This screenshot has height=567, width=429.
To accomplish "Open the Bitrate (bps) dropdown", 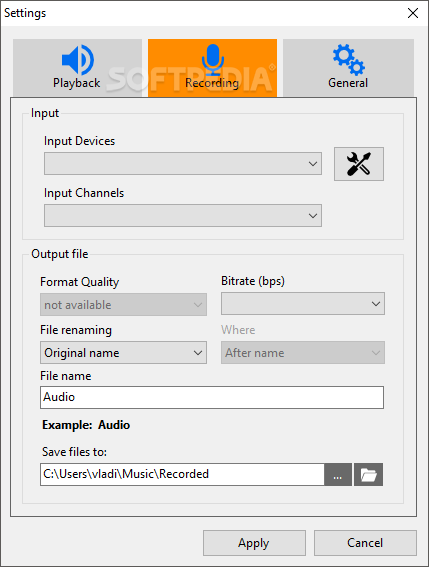I will tap(303, 304).
